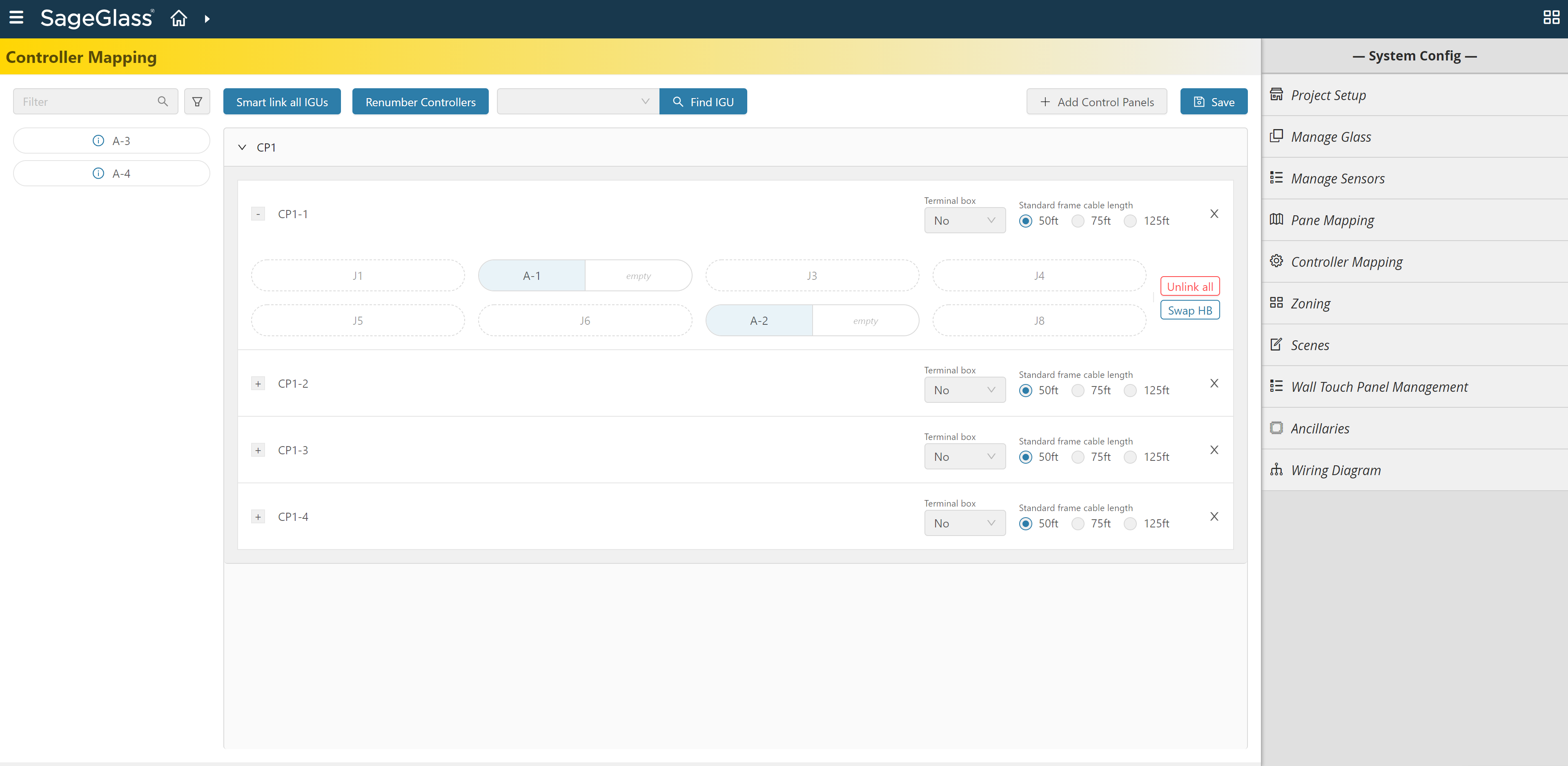This screenshot has height=766, width=1568.
Task: Open the Terminal box dropdown for CP1-3
Action: [x=965, y=457]
